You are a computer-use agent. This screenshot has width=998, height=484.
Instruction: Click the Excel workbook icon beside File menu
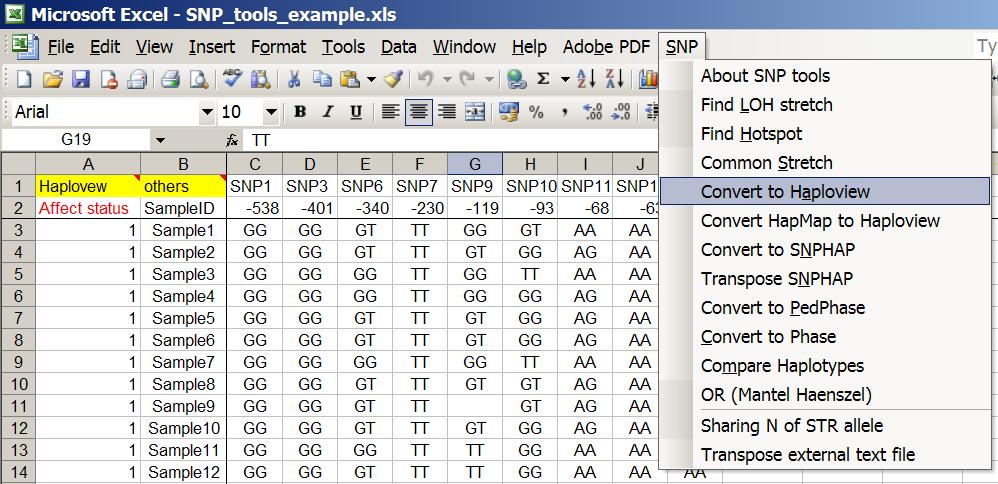(26, 46)
